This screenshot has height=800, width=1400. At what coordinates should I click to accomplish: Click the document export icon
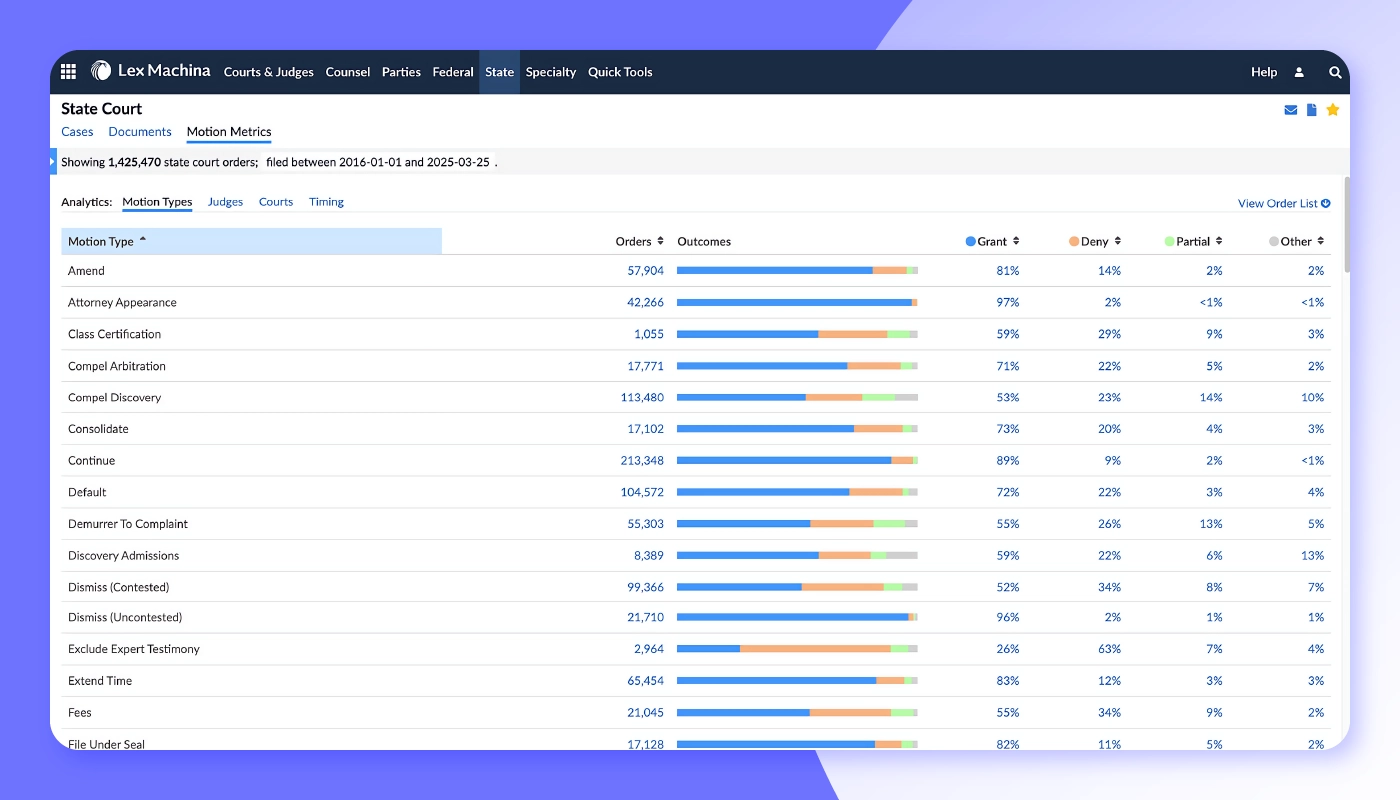[x=1311, y=110]
